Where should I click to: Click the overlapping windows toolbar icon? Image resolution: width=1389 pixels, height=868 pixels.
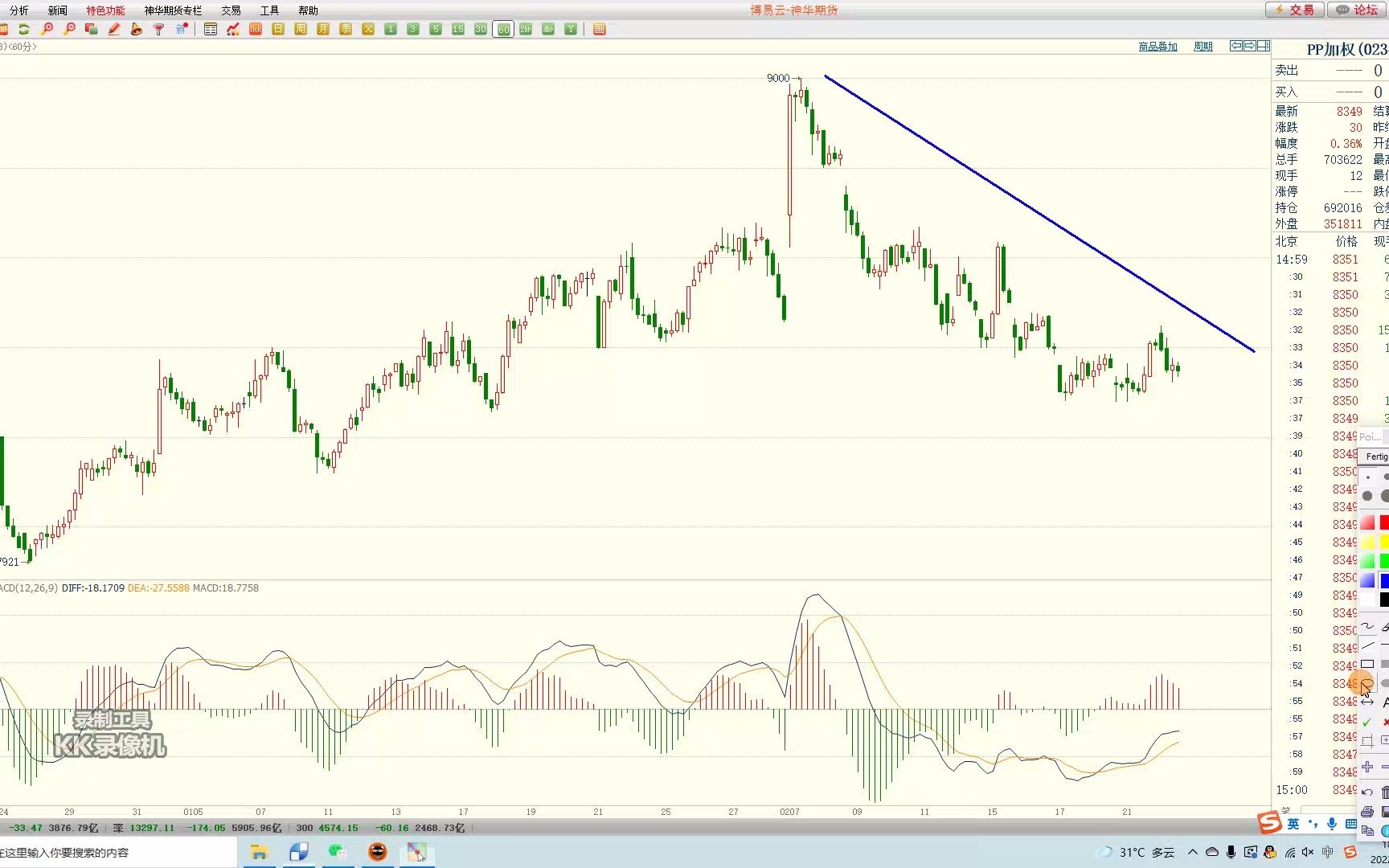[91, 29]
